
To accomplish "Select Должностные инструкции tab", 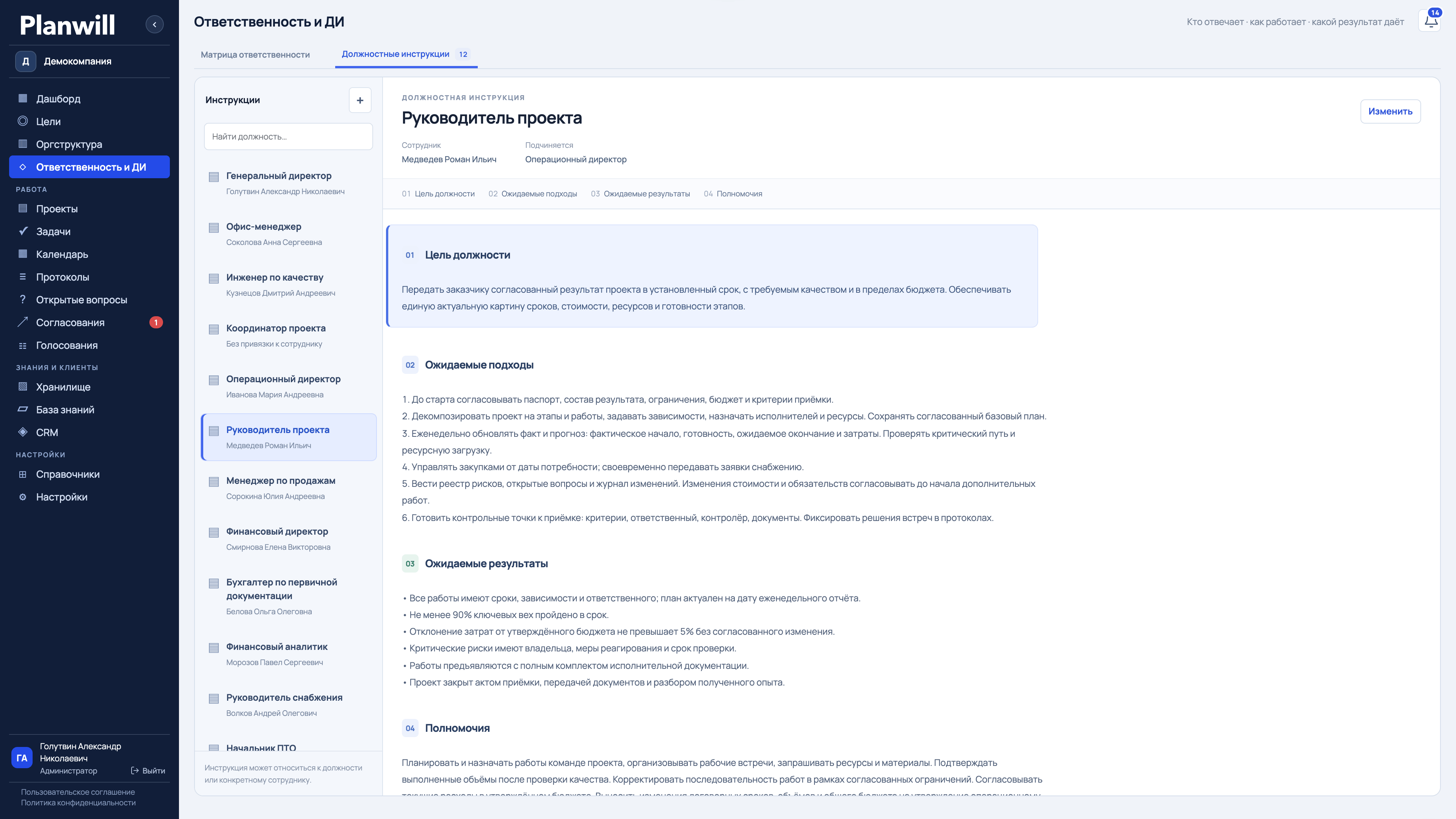I will point(406,54).
